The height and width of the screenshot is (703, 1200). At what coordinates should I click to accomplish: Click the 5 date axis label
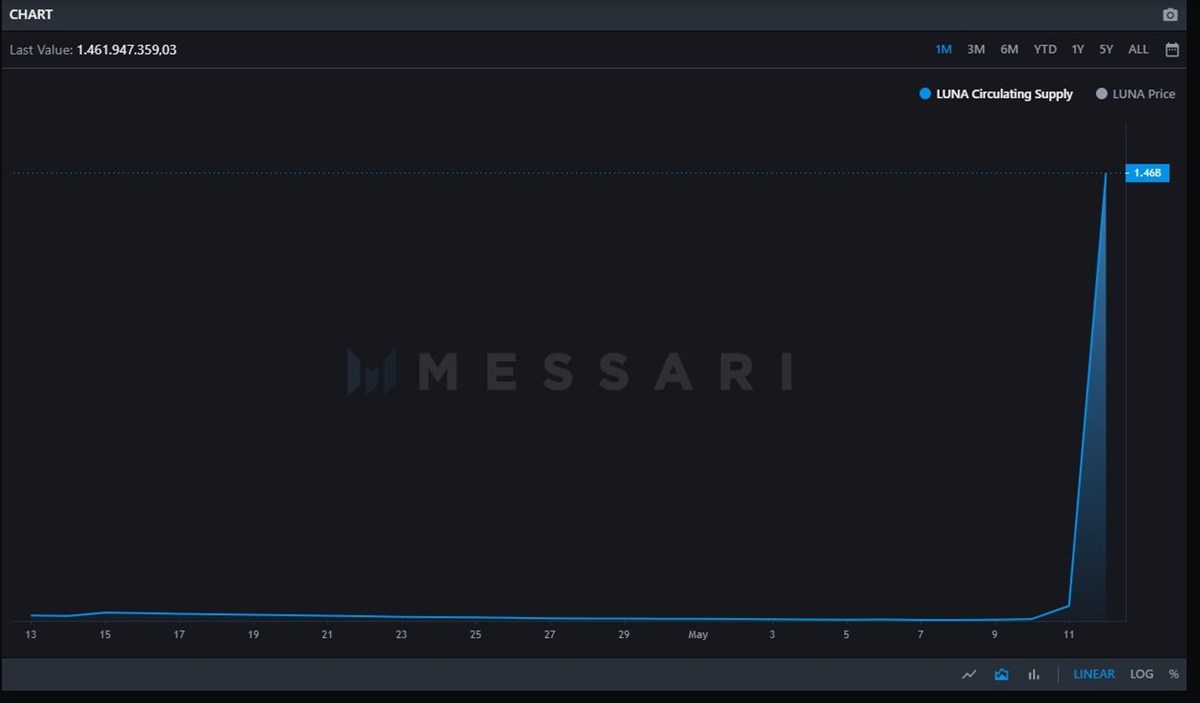(x=846, y=635)
